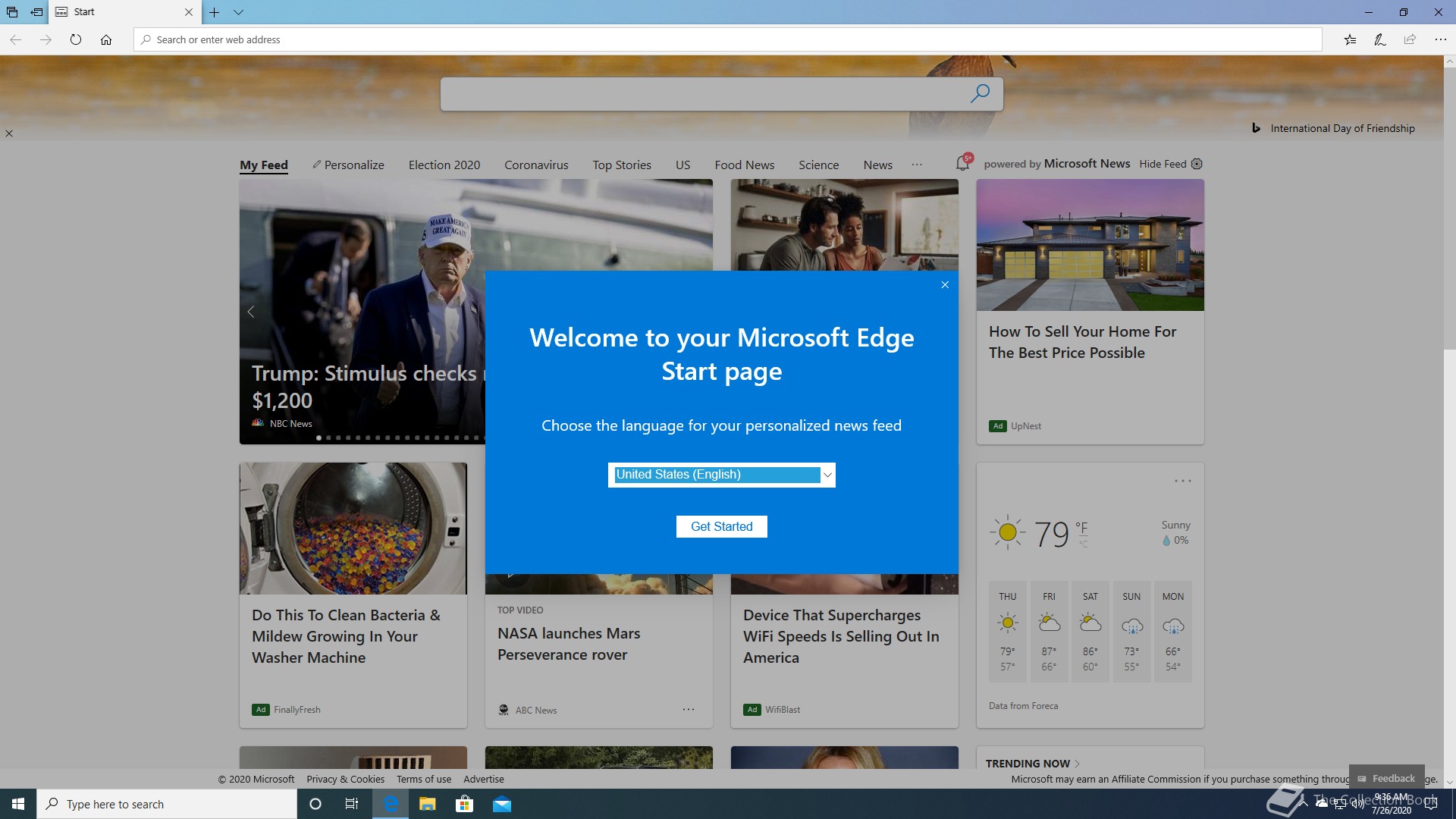
Task: Click the Advertise footer link
Action: 484,779
